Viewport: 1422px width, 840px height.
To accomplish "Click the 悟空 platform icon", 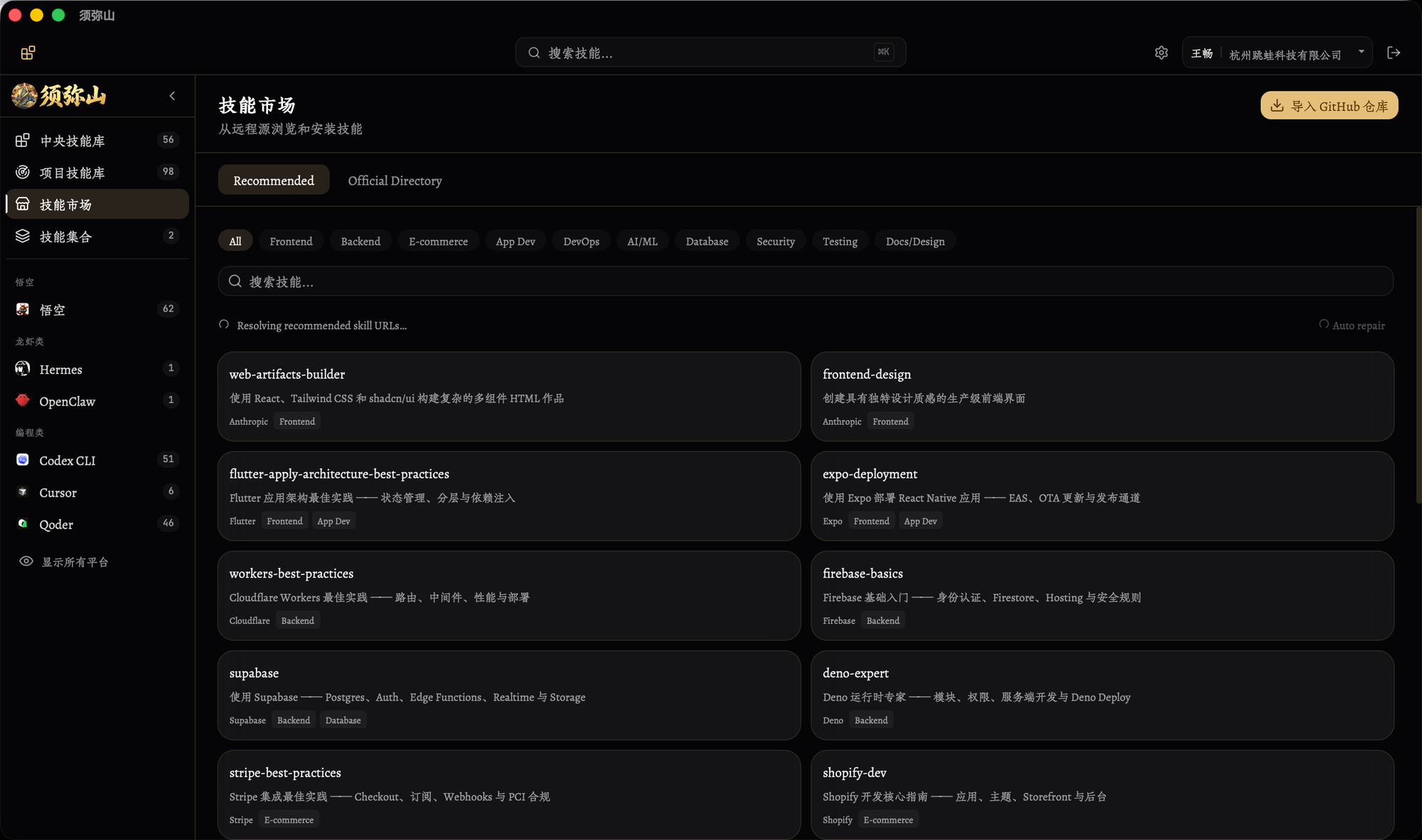I will pos(23,309).
